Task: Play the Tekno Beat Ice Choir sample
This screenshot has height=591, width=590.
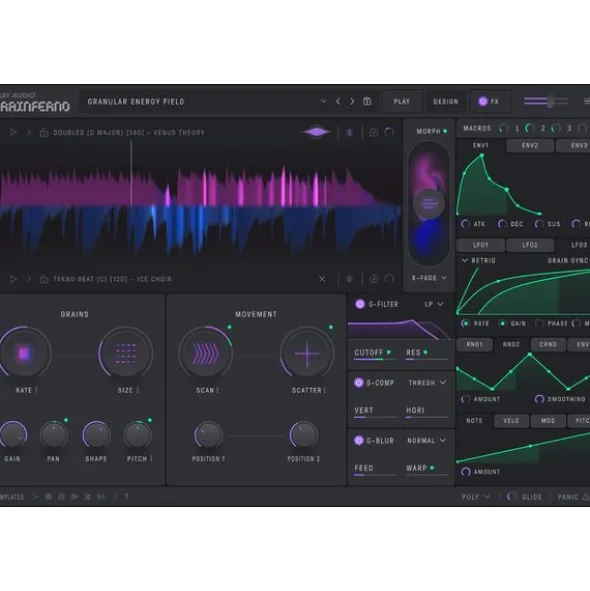Action: tap(13, 279)
